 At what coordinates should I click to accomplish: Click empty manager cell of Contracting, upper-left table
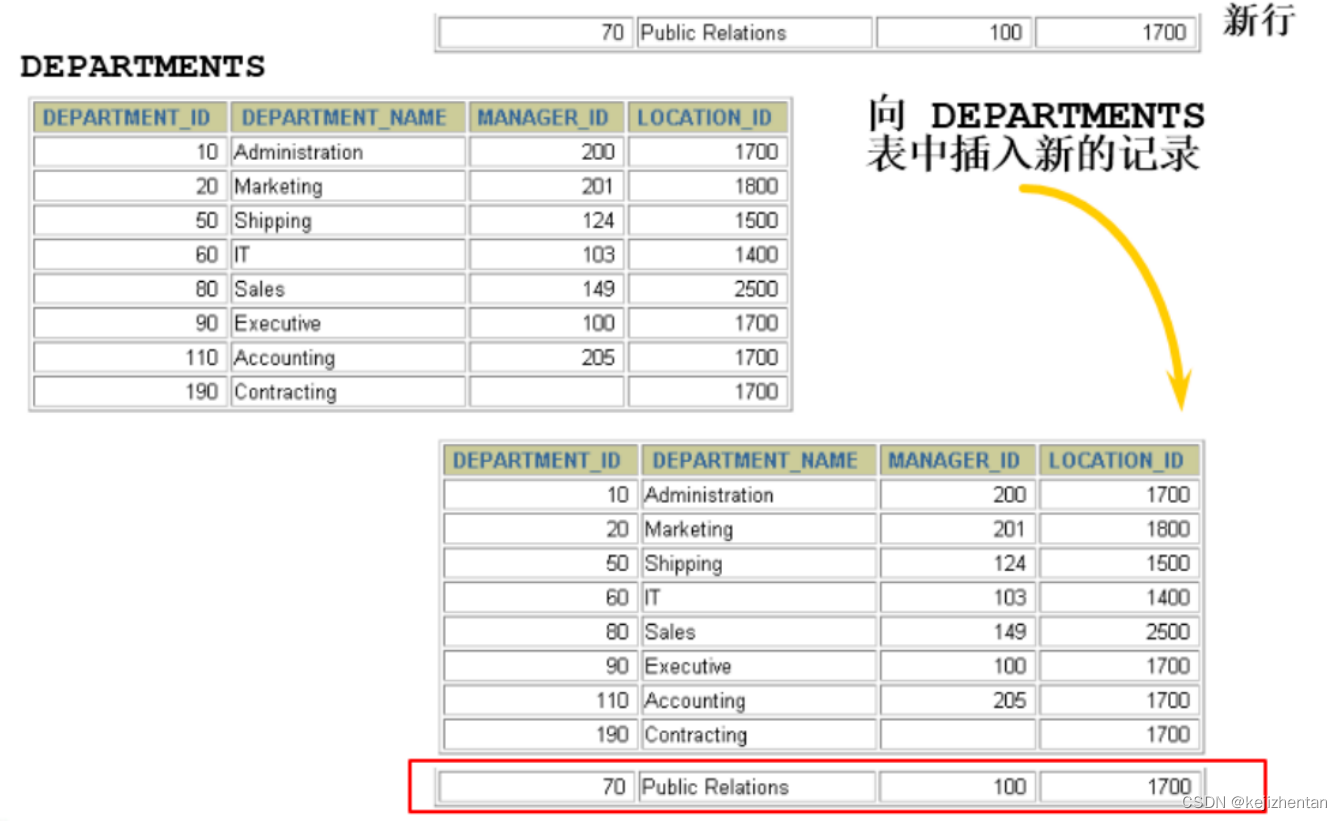547,392
